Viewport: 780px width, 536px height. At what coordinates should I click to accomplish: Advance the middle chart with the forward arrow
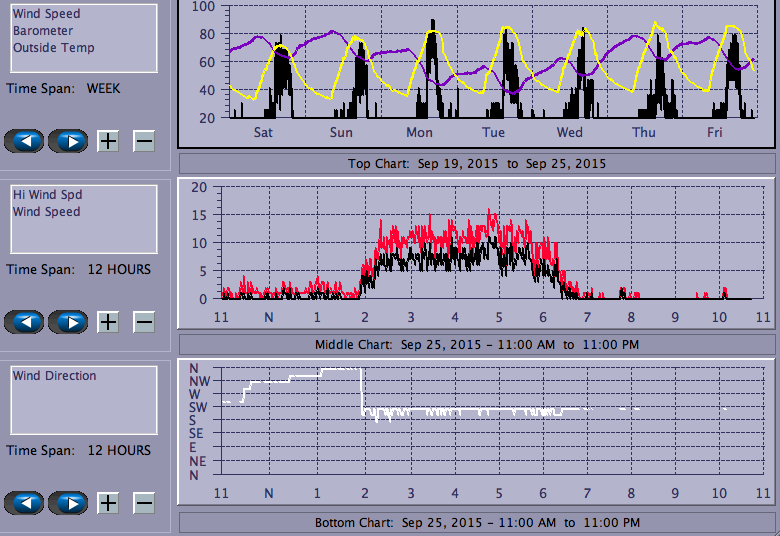(68, 322)
